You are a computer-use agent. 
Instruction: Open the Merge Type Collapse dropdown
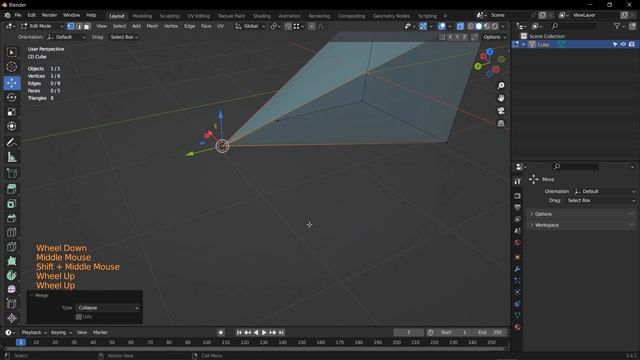108,308
